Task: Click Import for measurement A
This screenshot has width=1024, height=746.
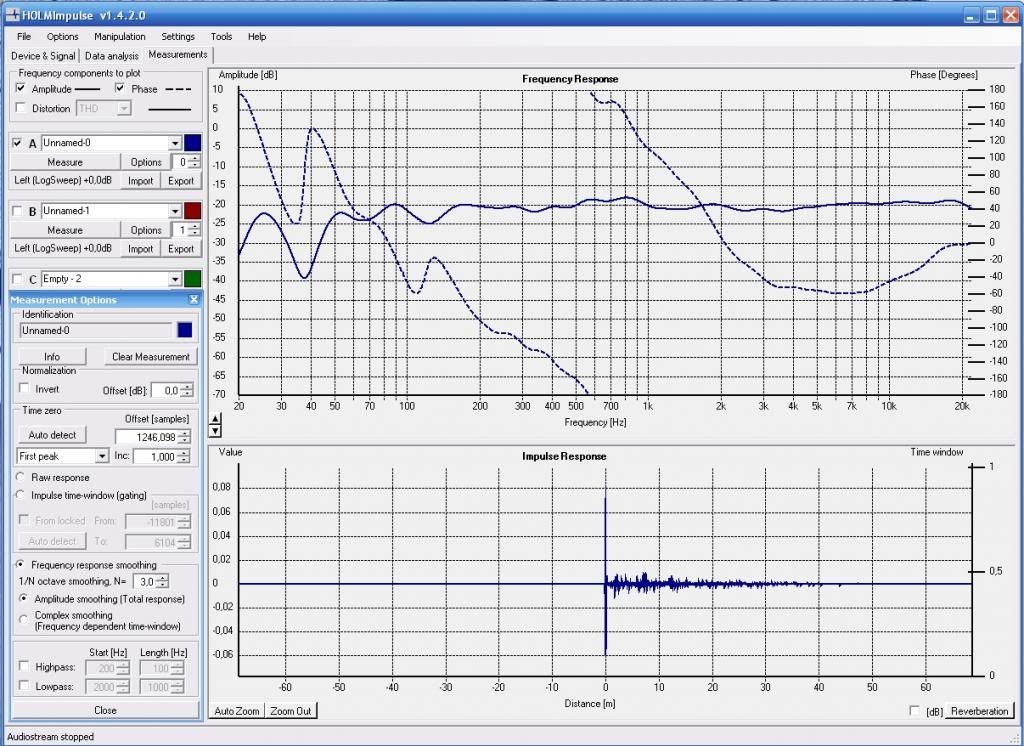Action: tap(140, 181)
